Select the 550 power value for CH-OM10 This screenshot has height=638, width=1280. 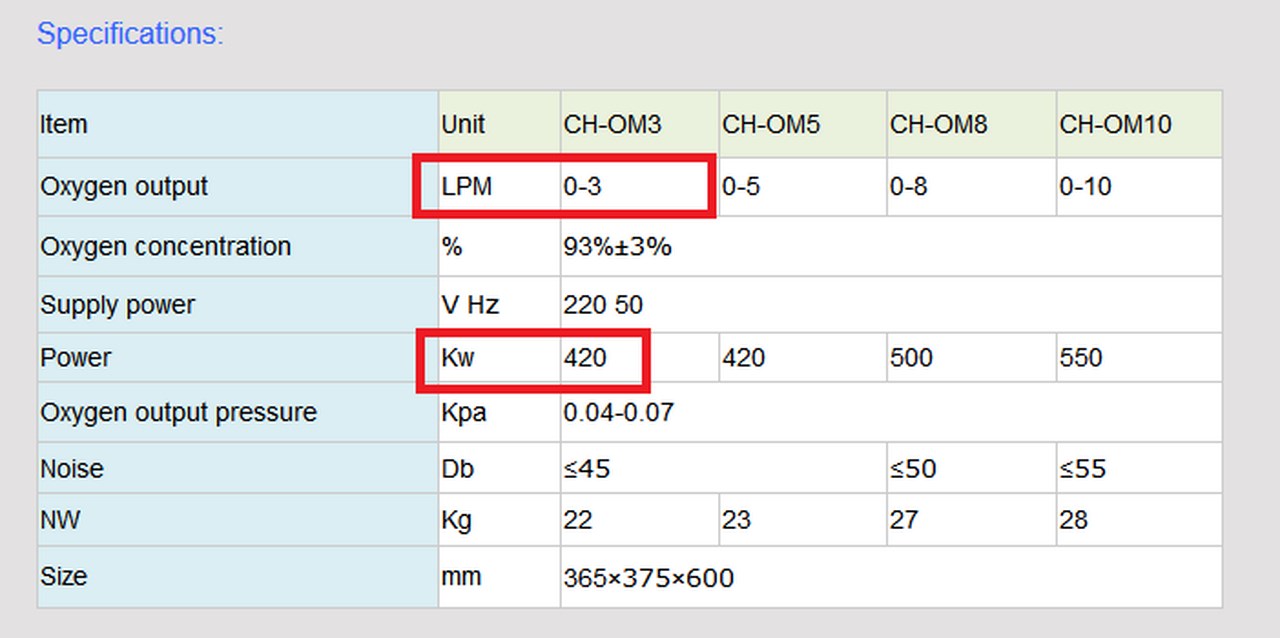click(1080, 358)
